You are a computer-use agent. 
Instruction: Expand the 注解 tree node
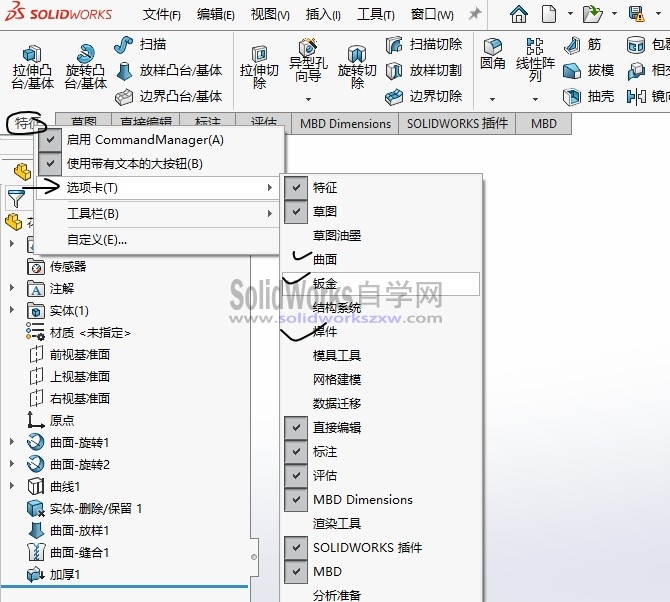12,288
